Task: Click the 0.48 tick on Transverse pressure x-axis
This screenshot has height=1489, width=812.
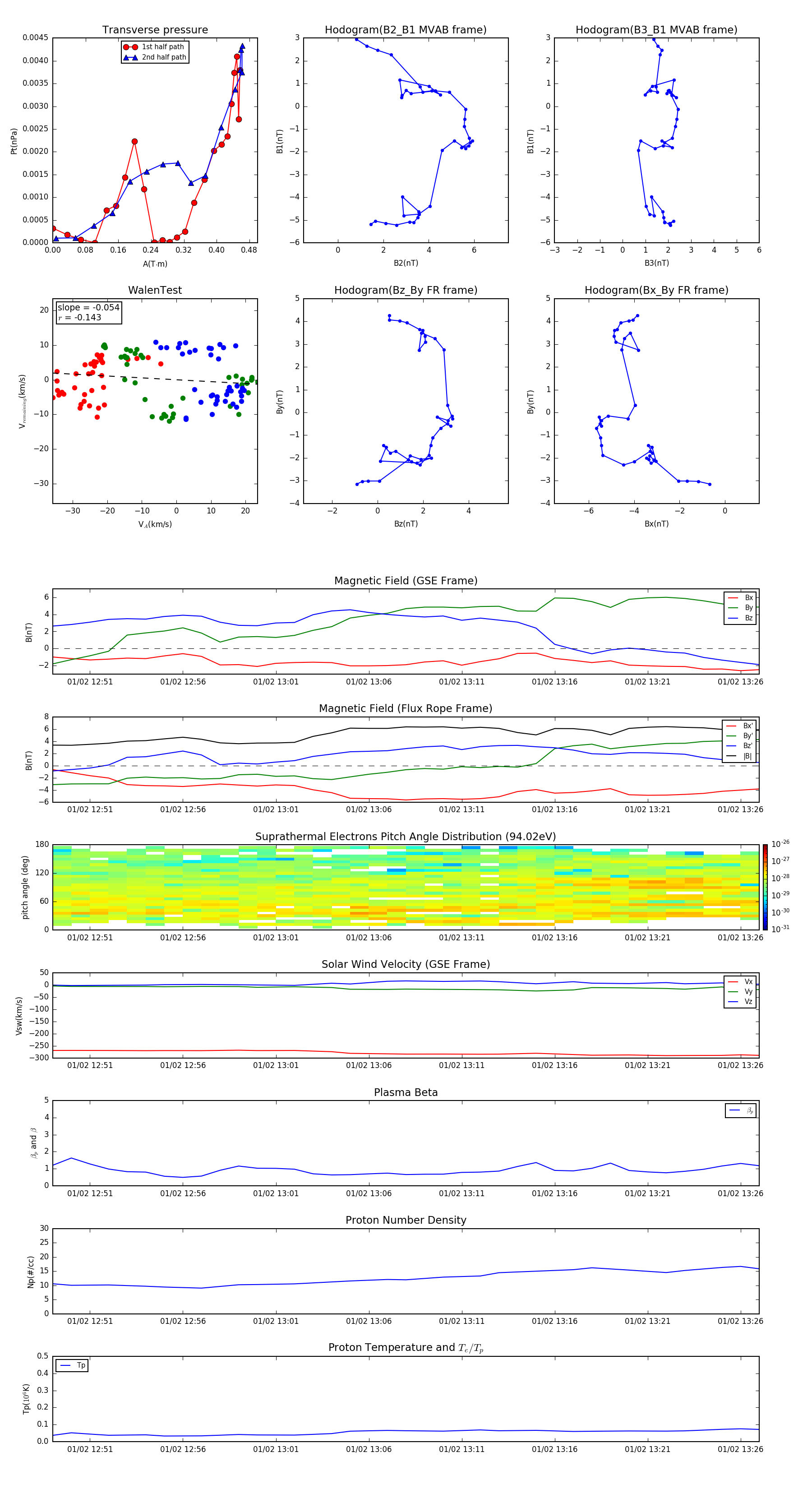Action: click(249, 250)
